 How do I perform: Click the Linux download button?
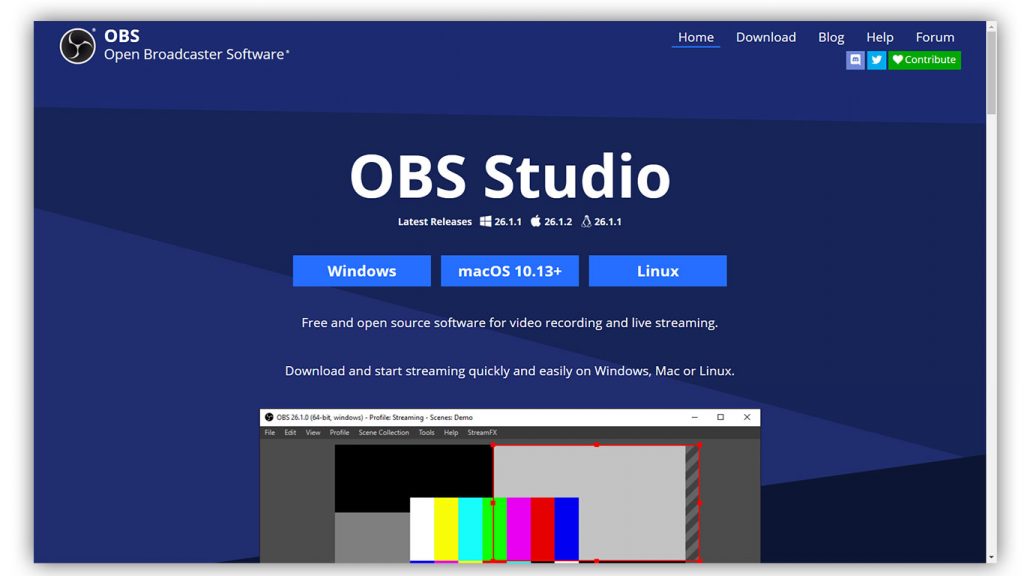pos(658,270)
